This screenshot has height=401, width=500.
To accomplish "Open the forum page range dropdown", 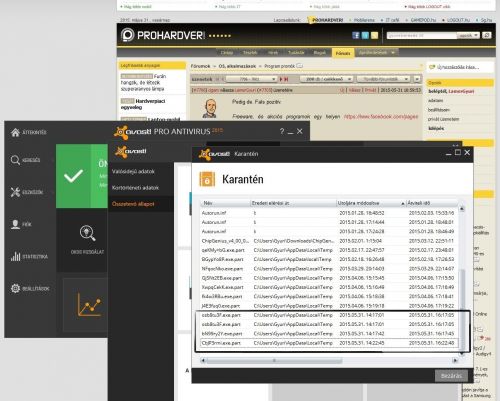I will [251, 79].
